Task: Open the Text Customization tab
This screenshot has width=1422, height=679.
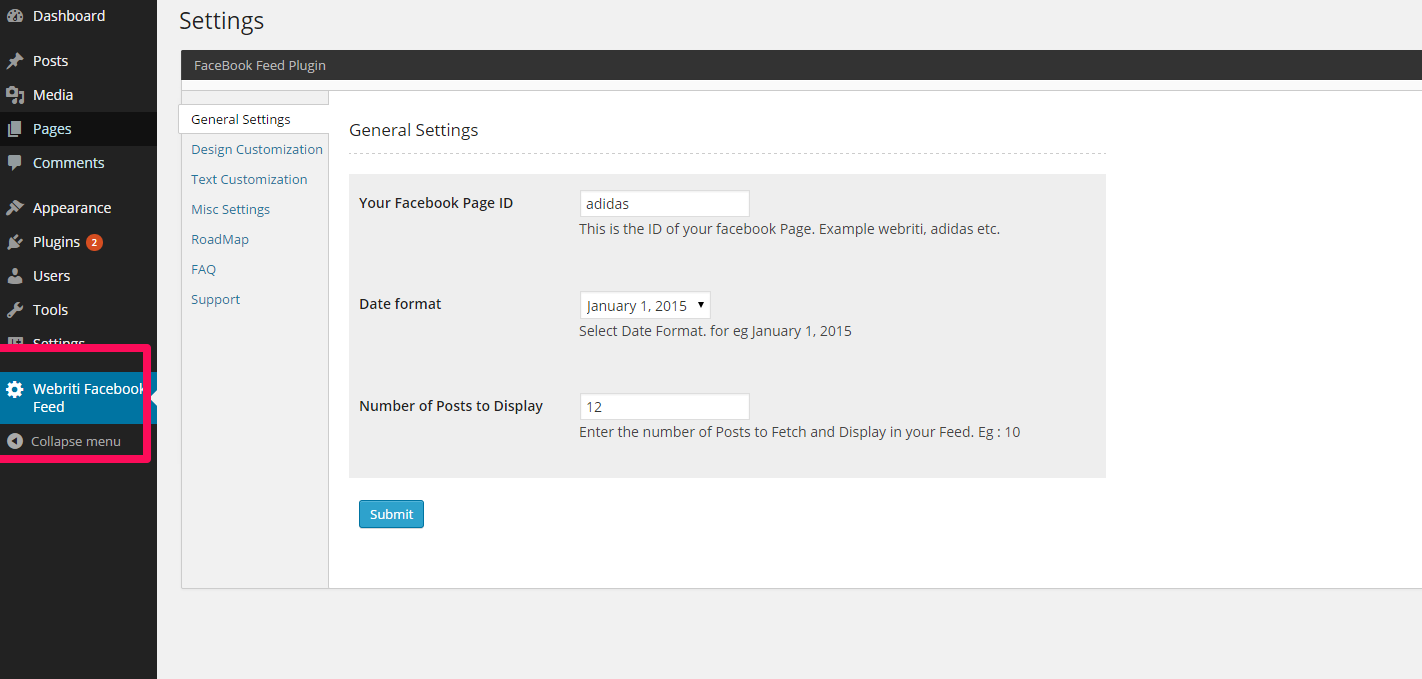Action: click(x=249, y=179)
